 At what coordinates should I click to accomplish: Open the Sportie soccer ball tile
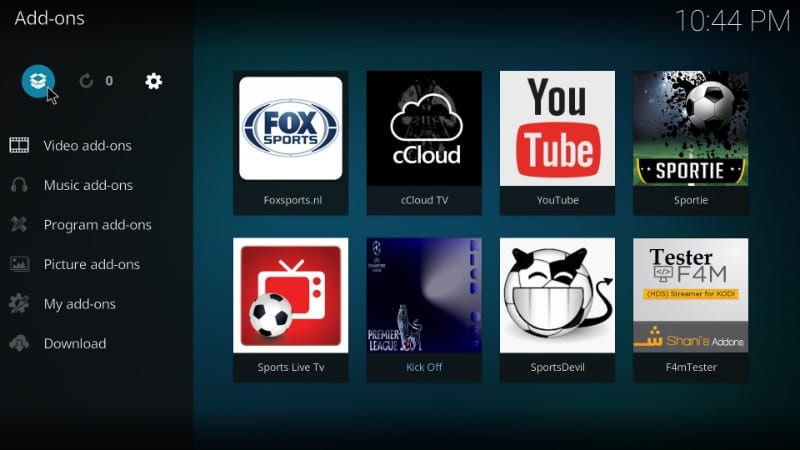tap(691, 128)
